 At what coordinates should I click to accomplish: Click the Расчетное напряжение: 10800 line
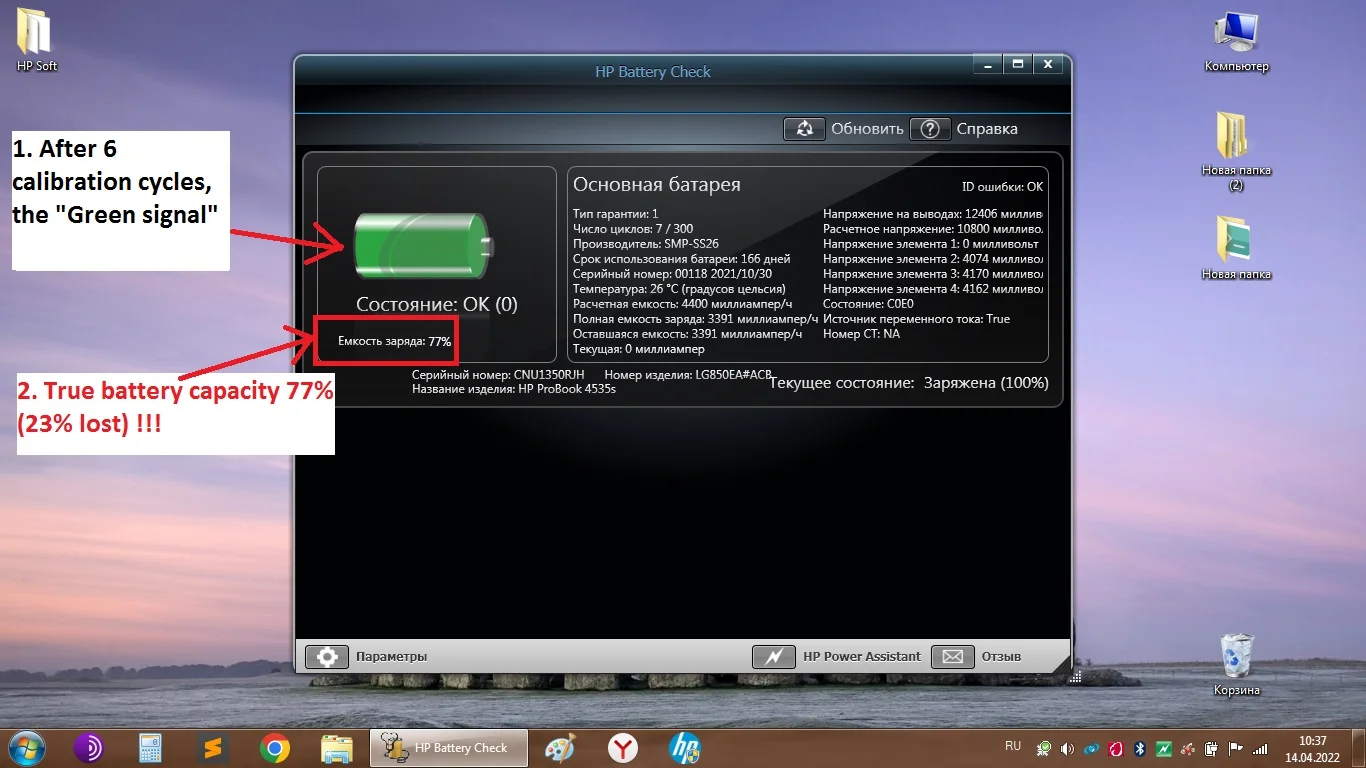pyautogui.click(x=933, y=229)
